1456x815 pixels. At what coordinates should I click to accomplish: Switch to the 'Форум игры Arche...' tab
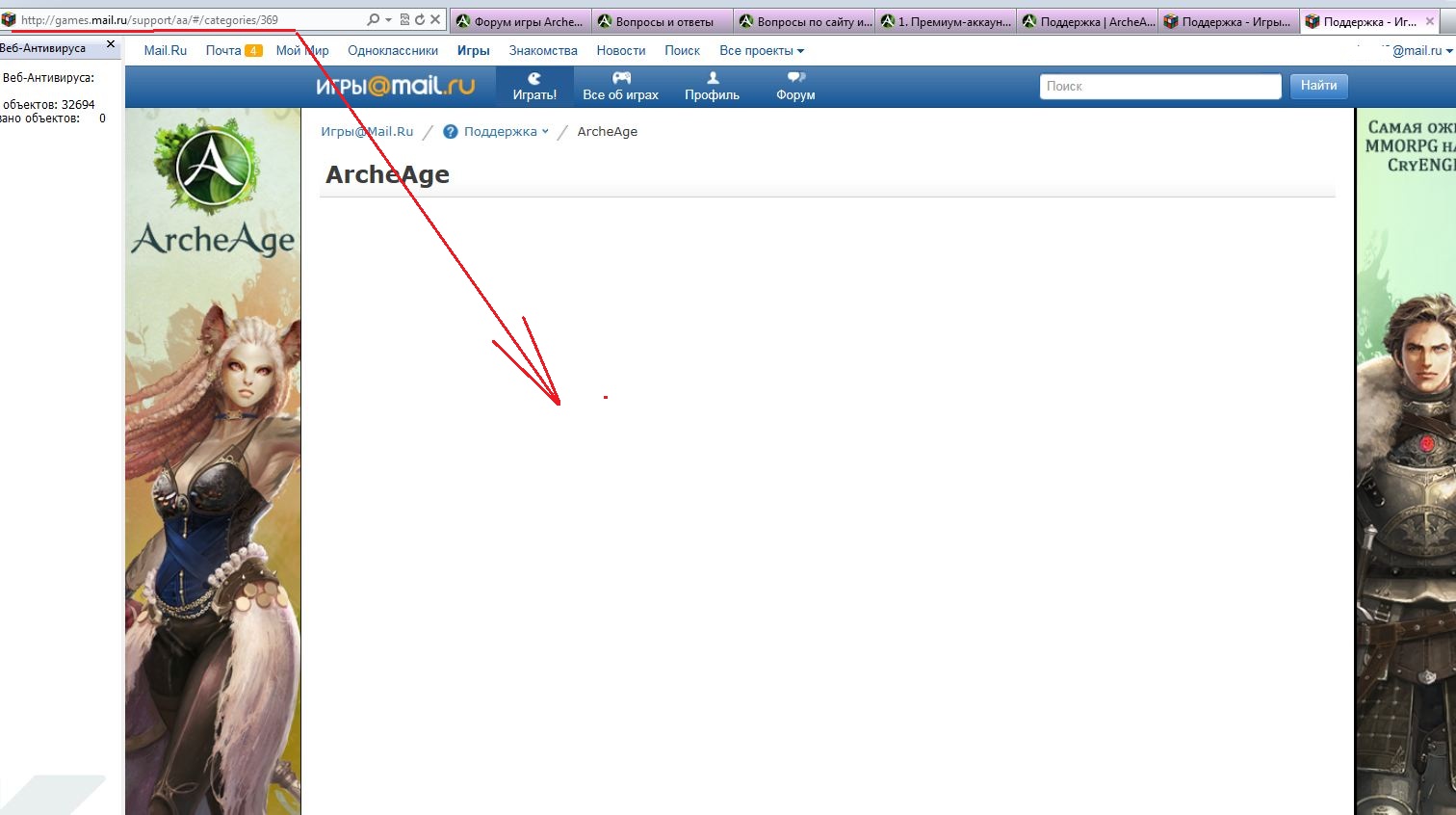[520, 21]
